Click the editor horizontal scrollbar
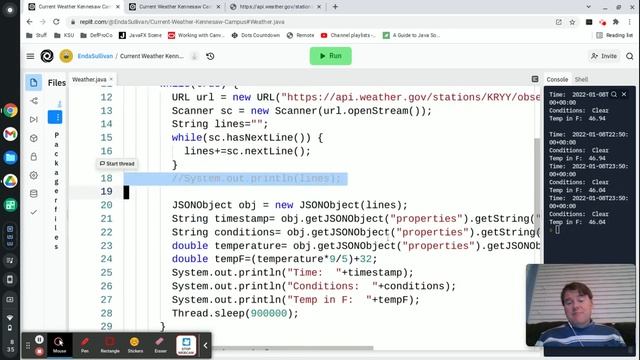This screenshot has height=360, width=640. click(x=292, y=348)
